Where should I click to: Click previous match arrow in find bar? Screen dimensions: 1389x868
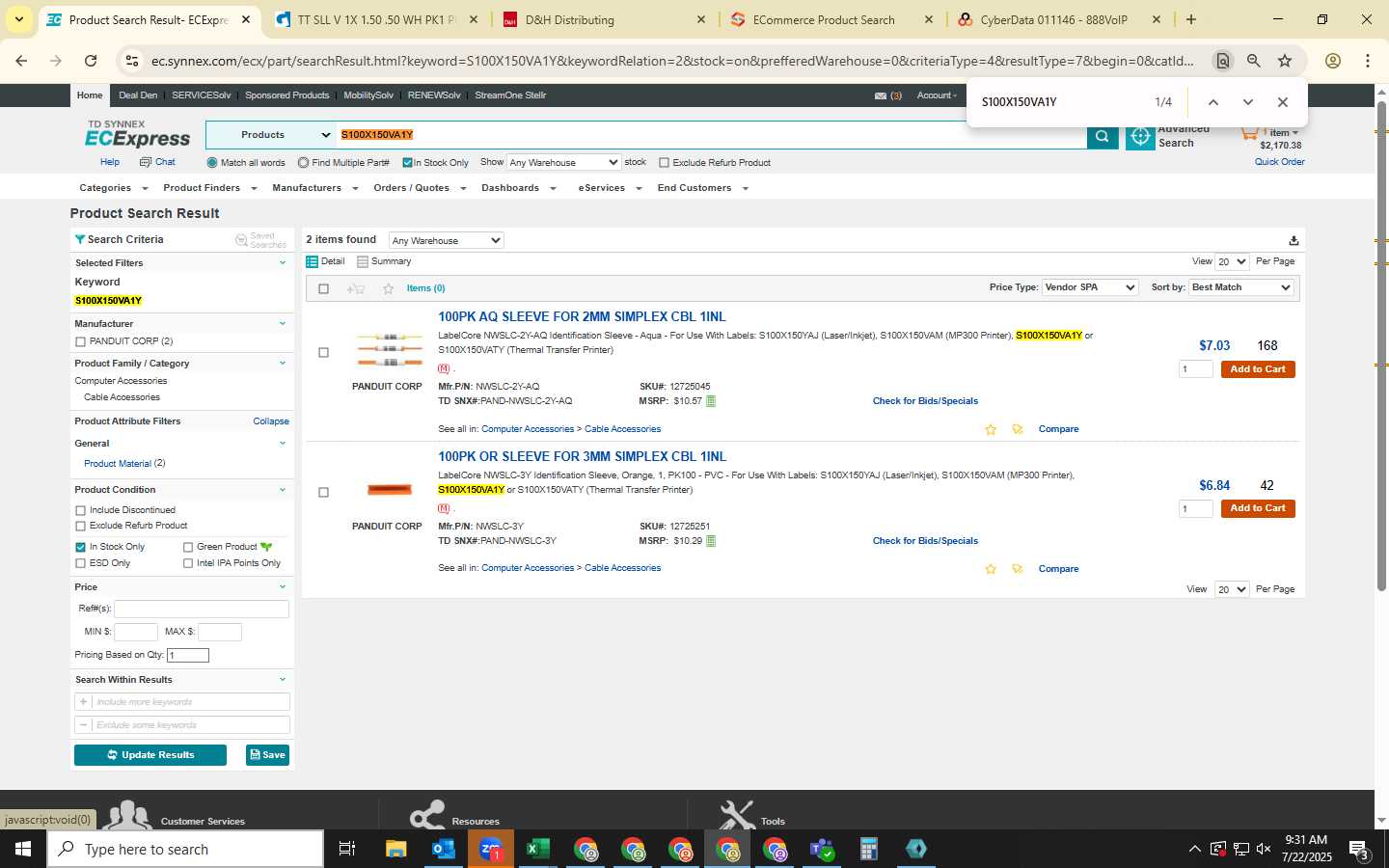click(1213, 102)
